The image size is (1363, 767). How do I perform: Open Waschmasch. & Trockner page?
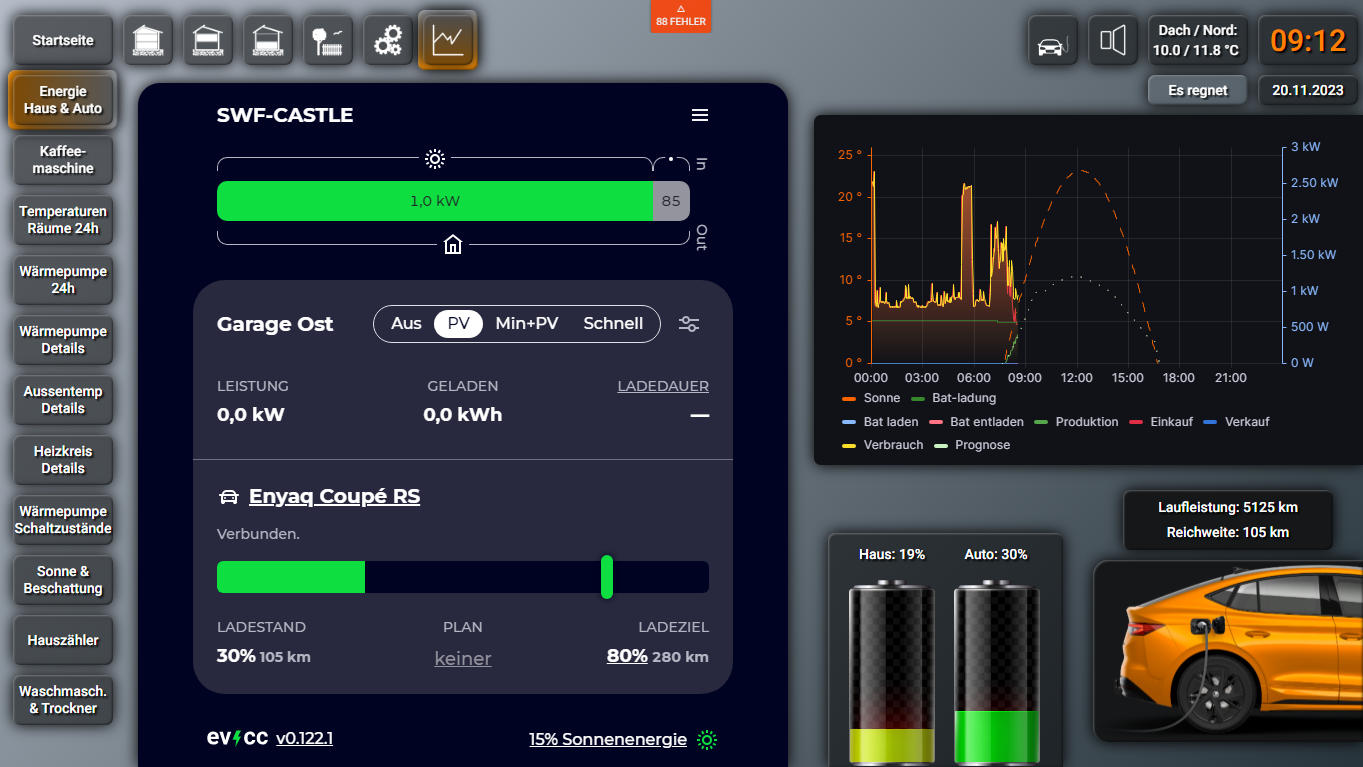63,700
